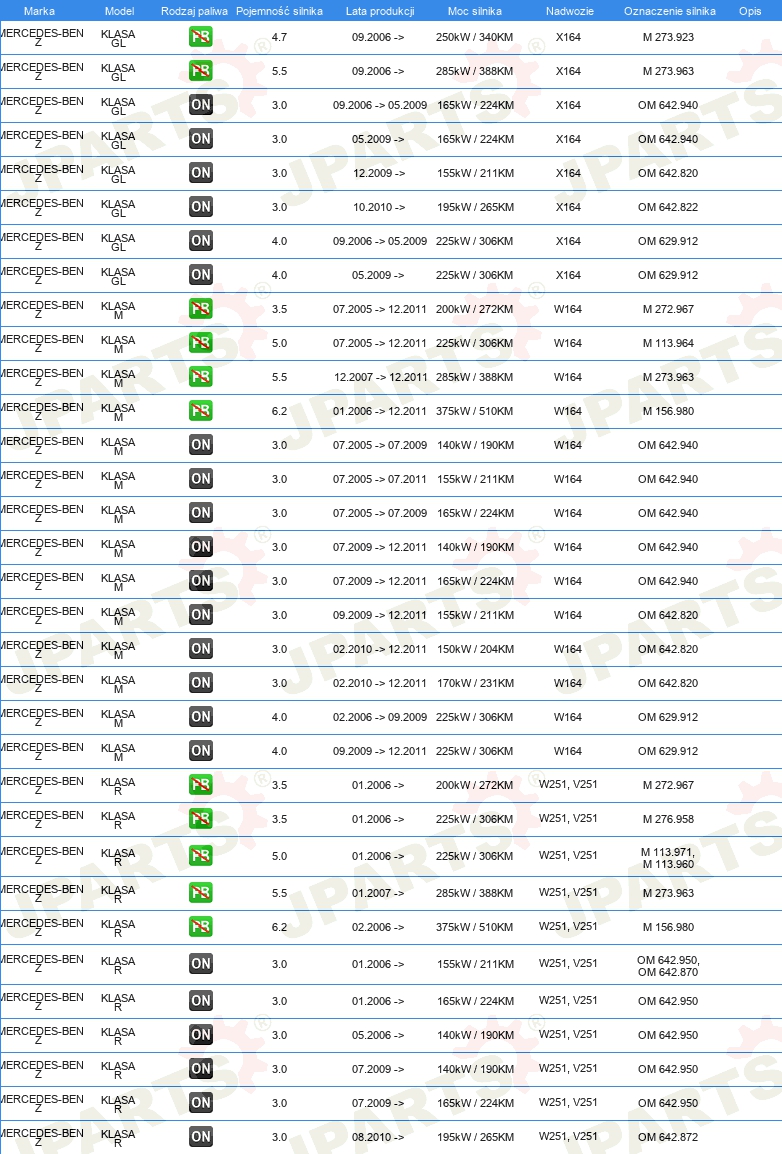Click W164 body in the M 113.964 row
782x1154 pixels.
[568, 343]
